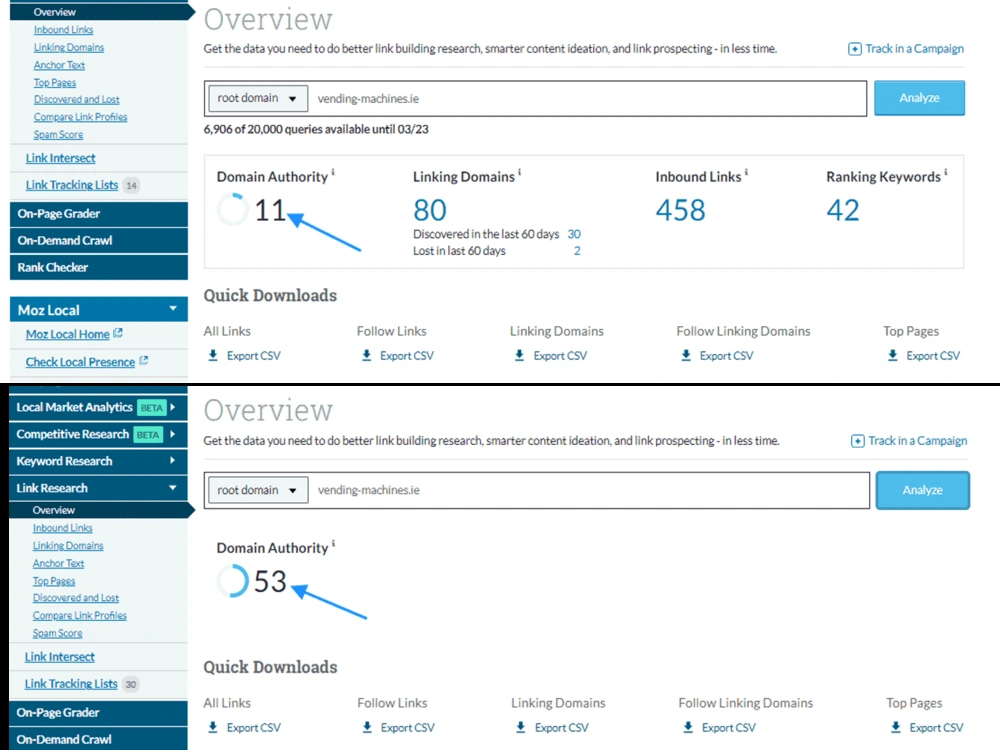Screen dimensions: 1000x750
Task: Click the Linking Domains value 80
Action: point(430,210)
